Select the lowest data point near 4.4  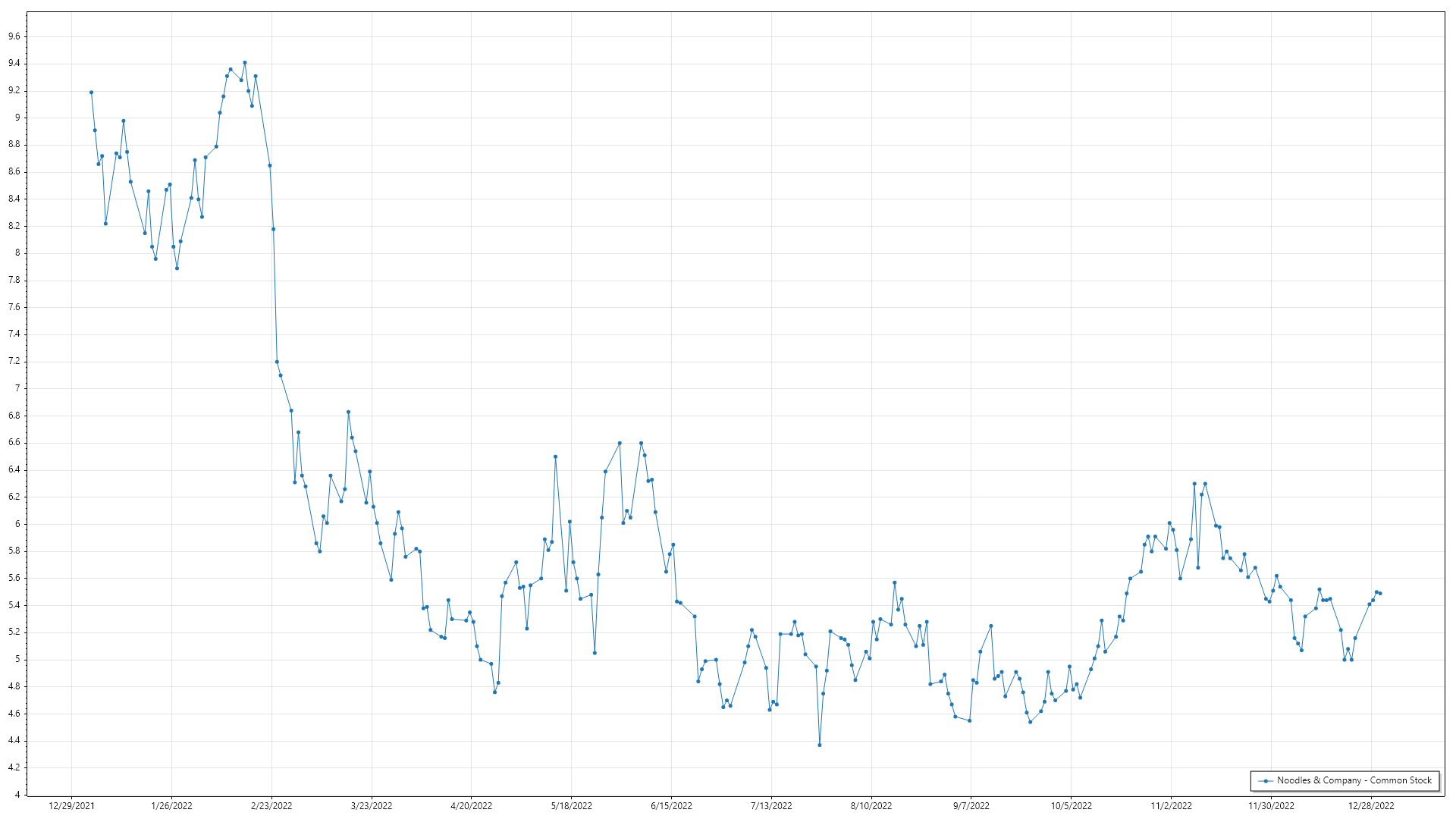coord(819,745)
